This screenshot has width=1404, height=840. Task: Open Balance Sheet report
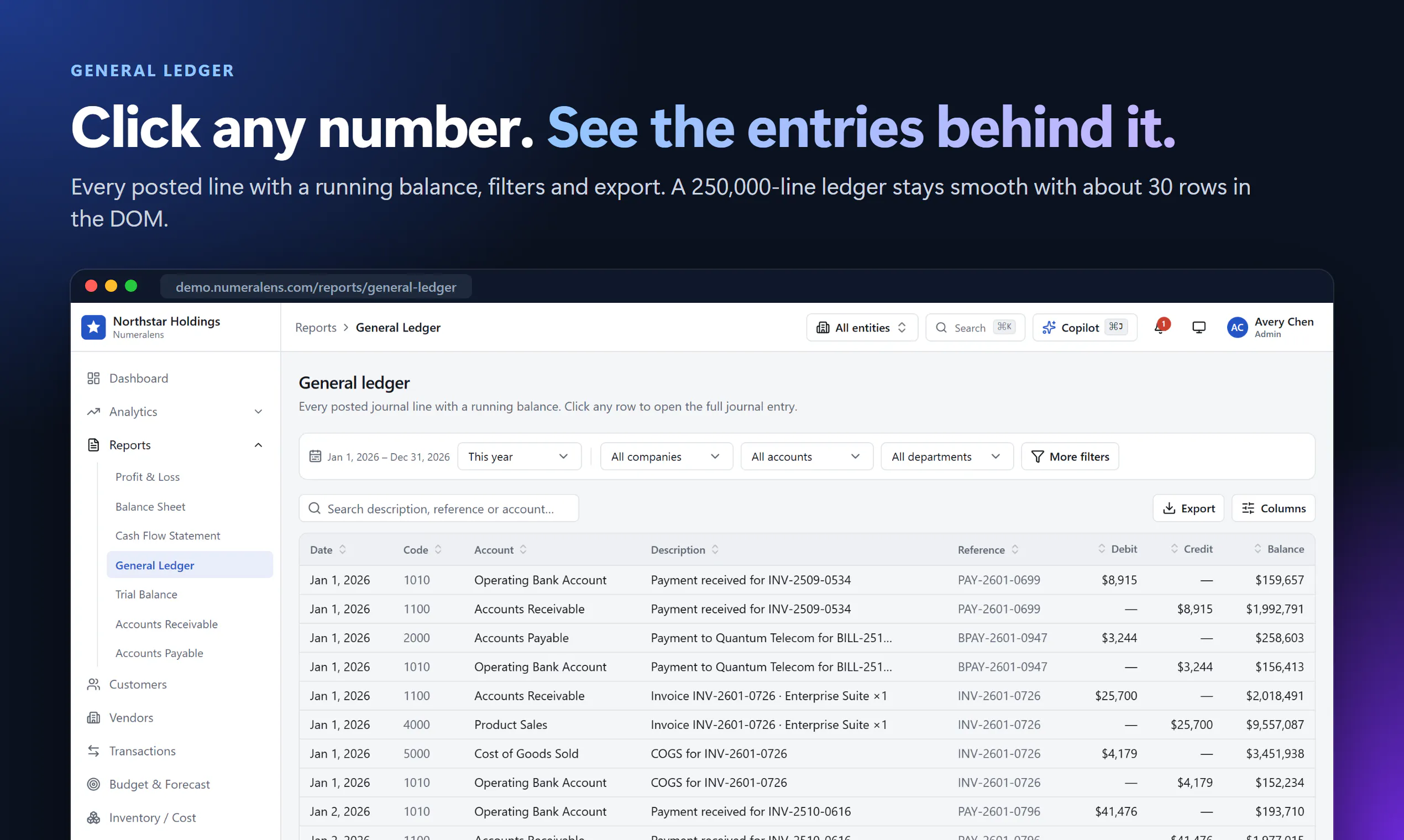click(150, 507)
